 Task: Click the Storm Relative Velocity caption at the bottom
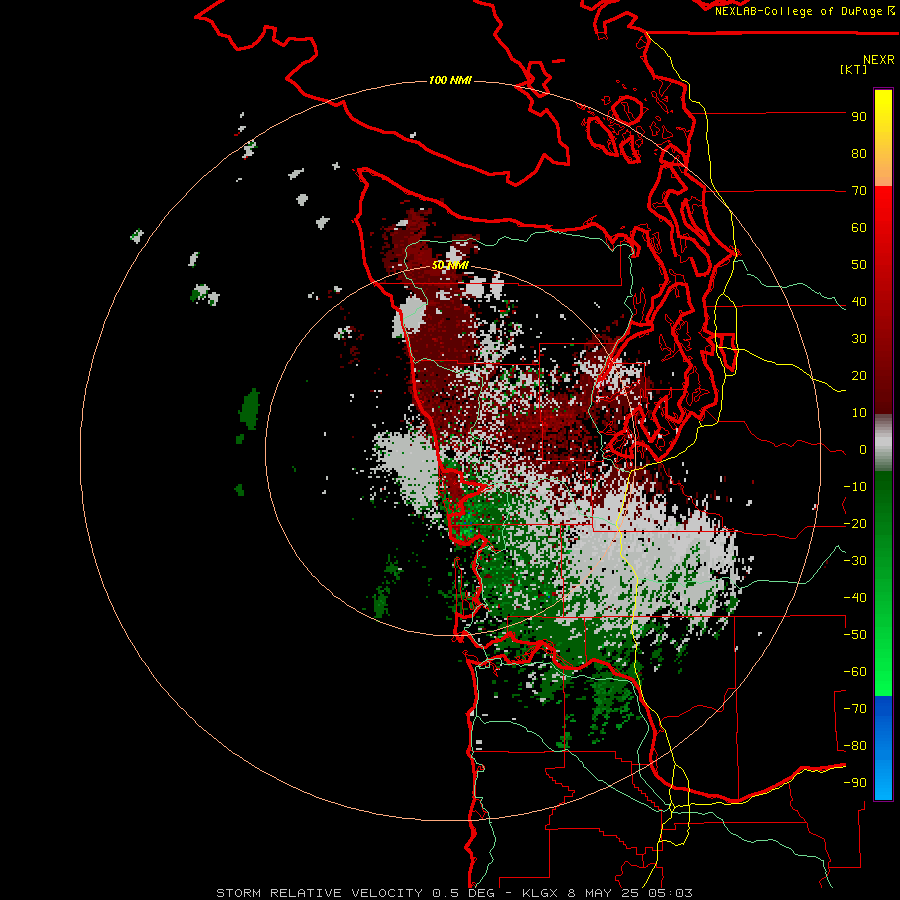tap(455, 893)
